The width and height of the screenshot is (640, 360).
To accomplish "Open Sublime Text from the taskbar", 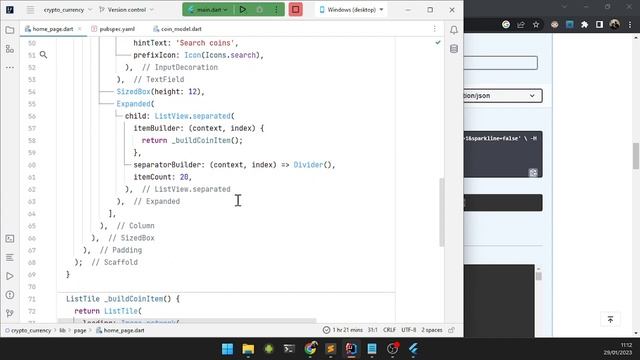I will [x=331, y=349].
